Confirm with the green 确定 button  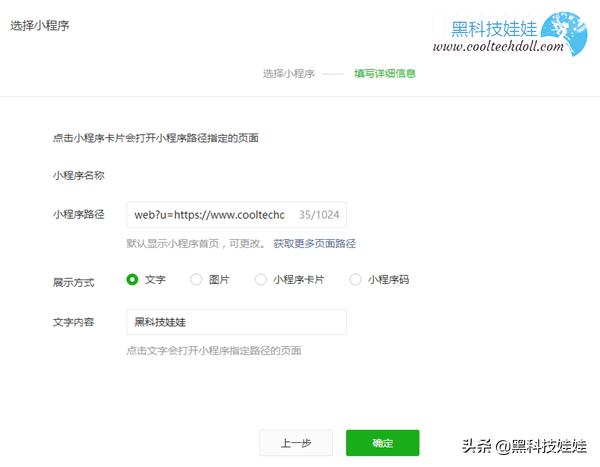point(383,443)
